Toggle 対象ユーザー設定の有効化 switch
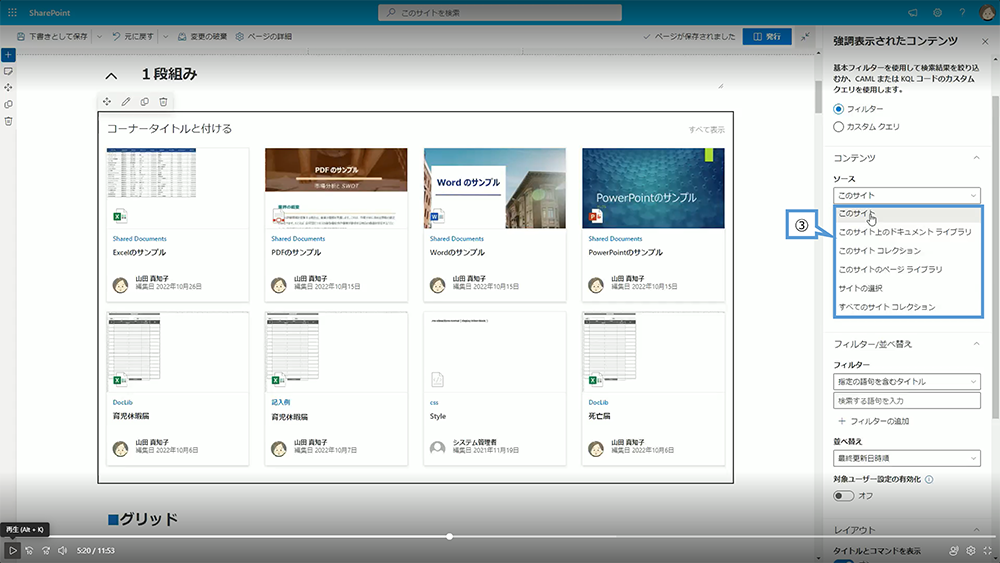Screen dimensions: 1000x563 843,495
